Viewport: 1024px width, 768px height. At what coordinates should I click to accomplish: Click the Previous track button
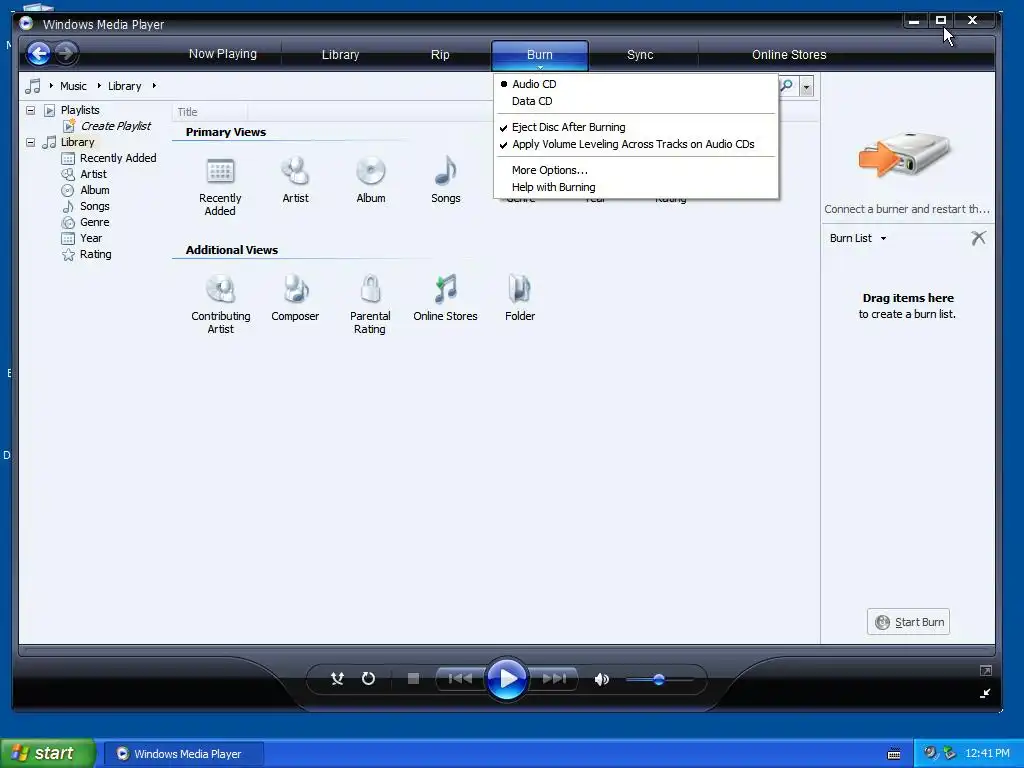(x=460, y=679)
